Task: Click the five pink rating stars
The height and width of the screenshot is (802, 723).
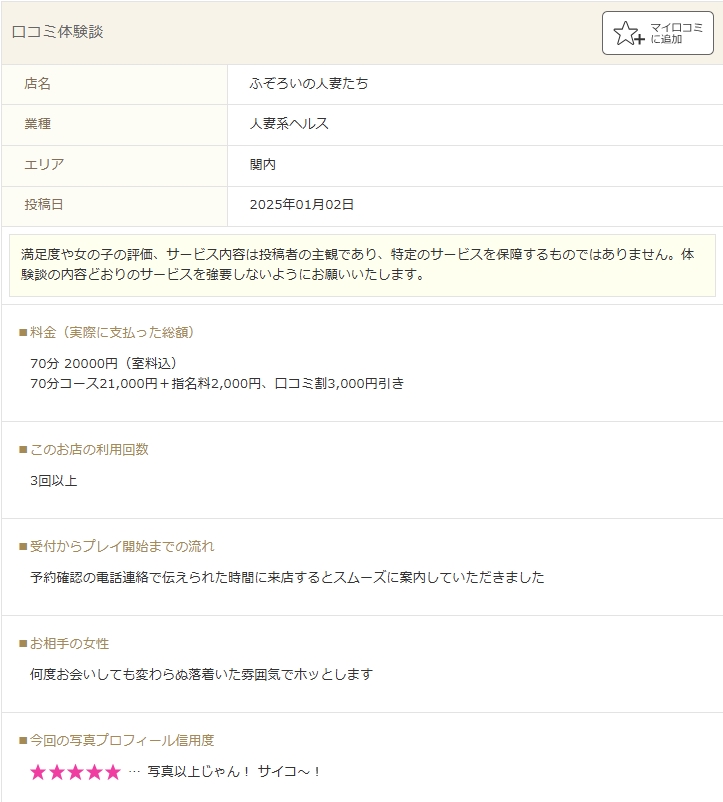Action: [x=76, y=772]
